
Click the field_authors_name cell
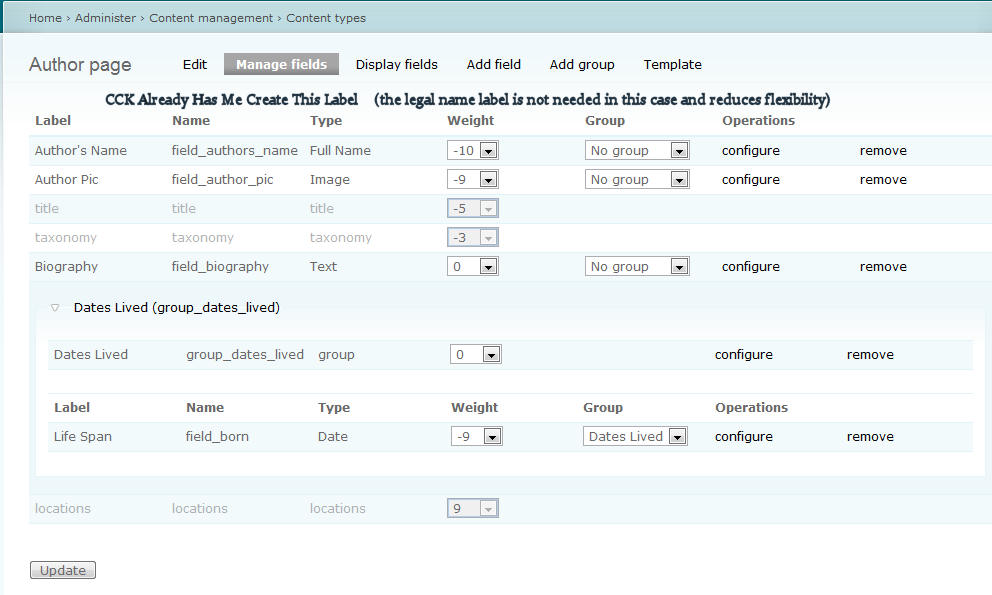click(x=234, y=151)
